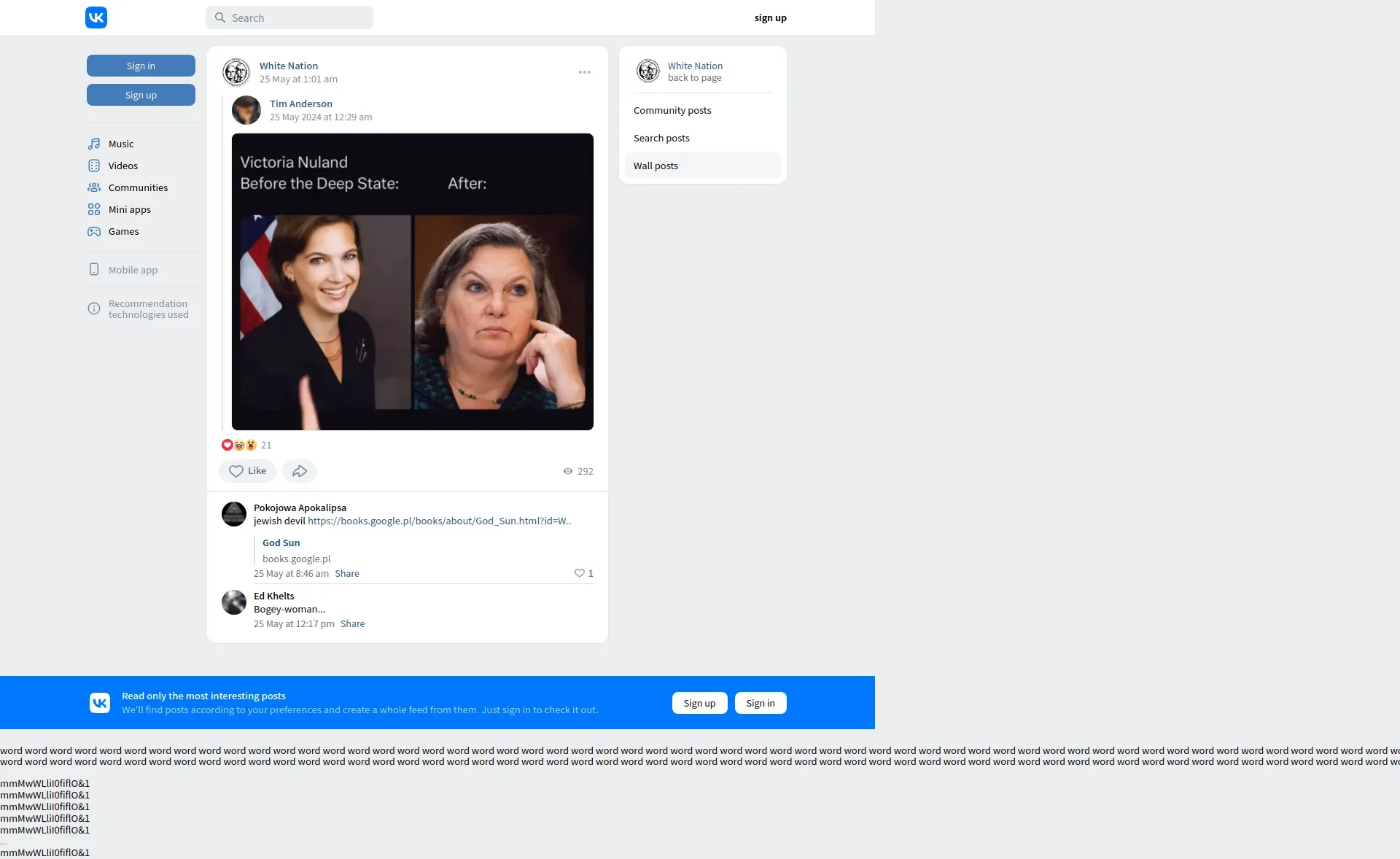
Task: Click the Pokojowa Apokalipsa commenter name
Action: point(300,508)
